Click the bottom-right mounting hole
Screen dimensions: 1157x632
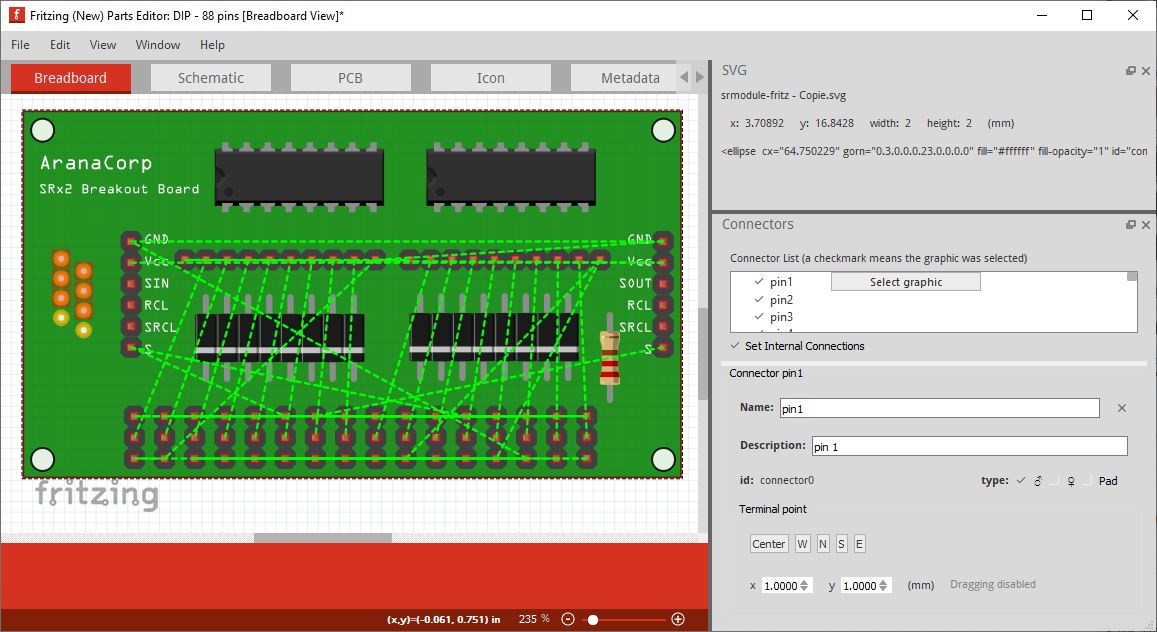(x=663, y=459)
